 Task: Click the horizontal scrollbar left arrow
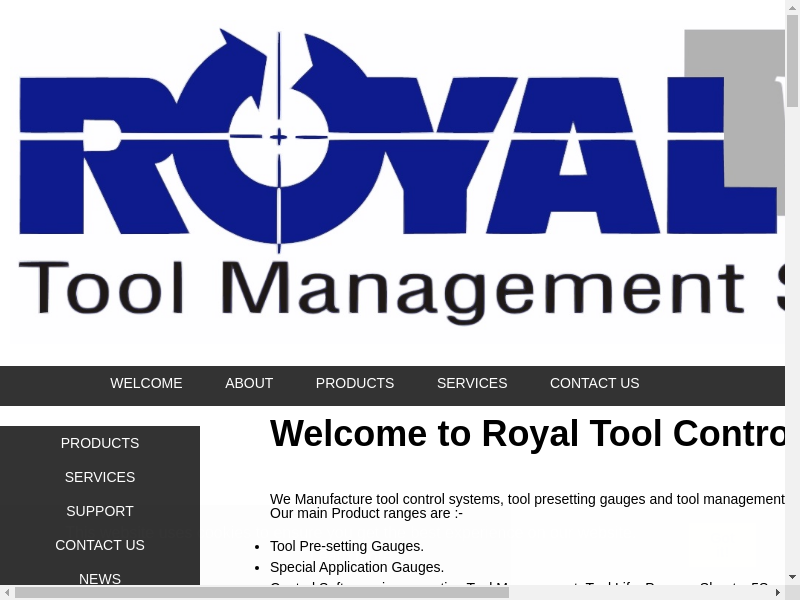[x=7, y=592]
